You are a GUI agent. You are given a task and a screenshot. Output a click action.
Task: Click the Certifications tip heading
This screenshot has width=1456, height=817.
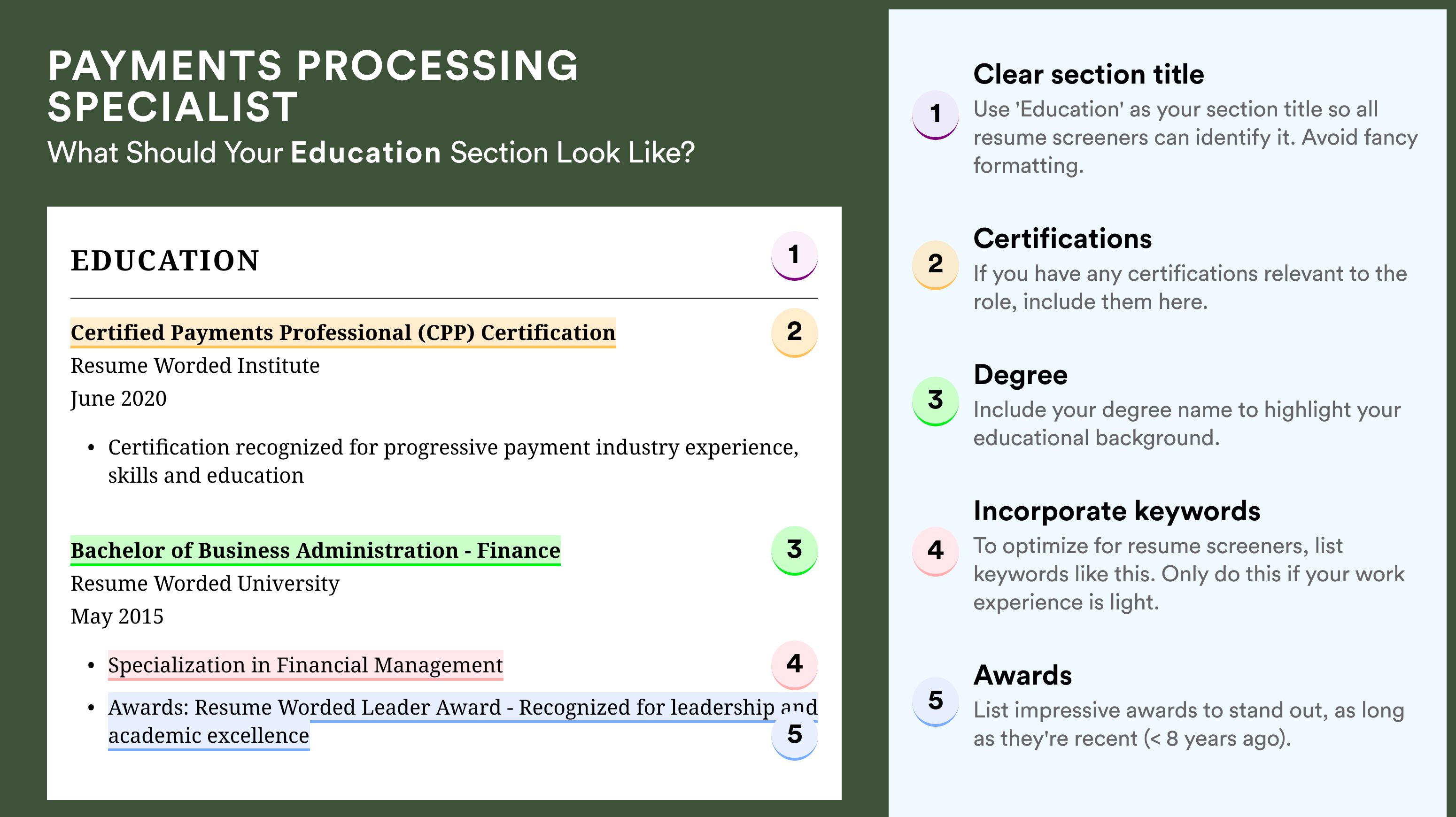[x=1062, y=239]
